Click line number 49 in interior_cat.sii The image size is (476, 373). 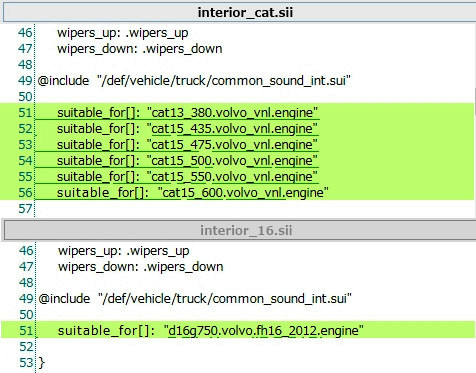tap(25, 81)
